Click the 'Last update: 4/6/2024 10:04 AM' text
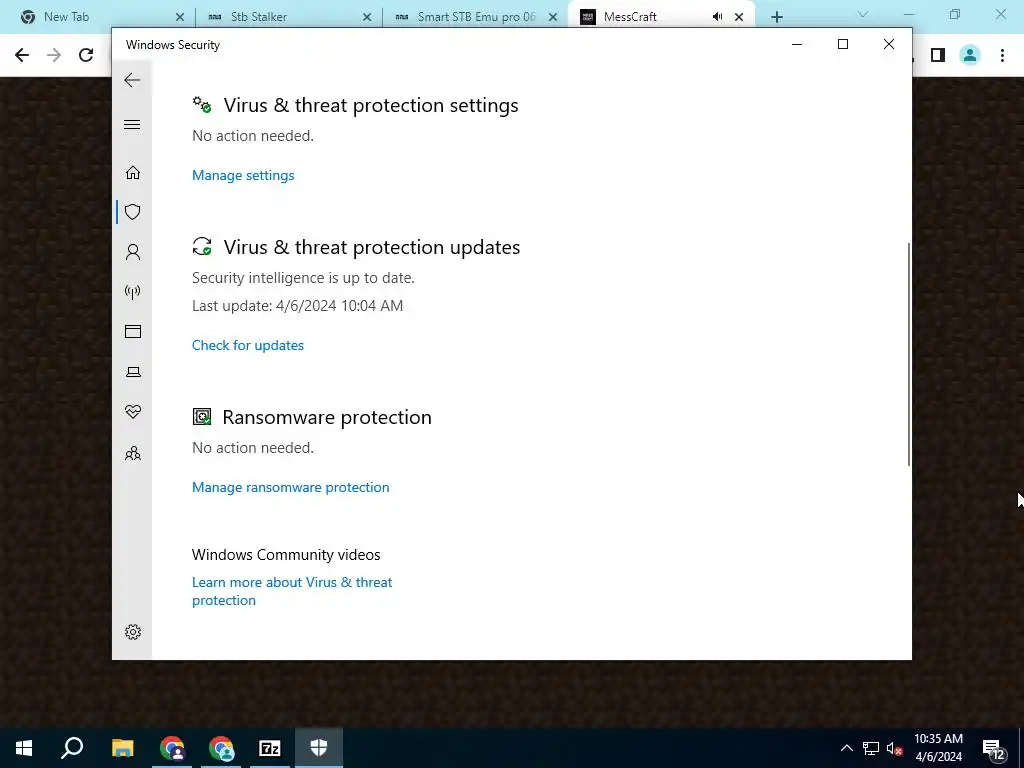 tap(297, 306)
